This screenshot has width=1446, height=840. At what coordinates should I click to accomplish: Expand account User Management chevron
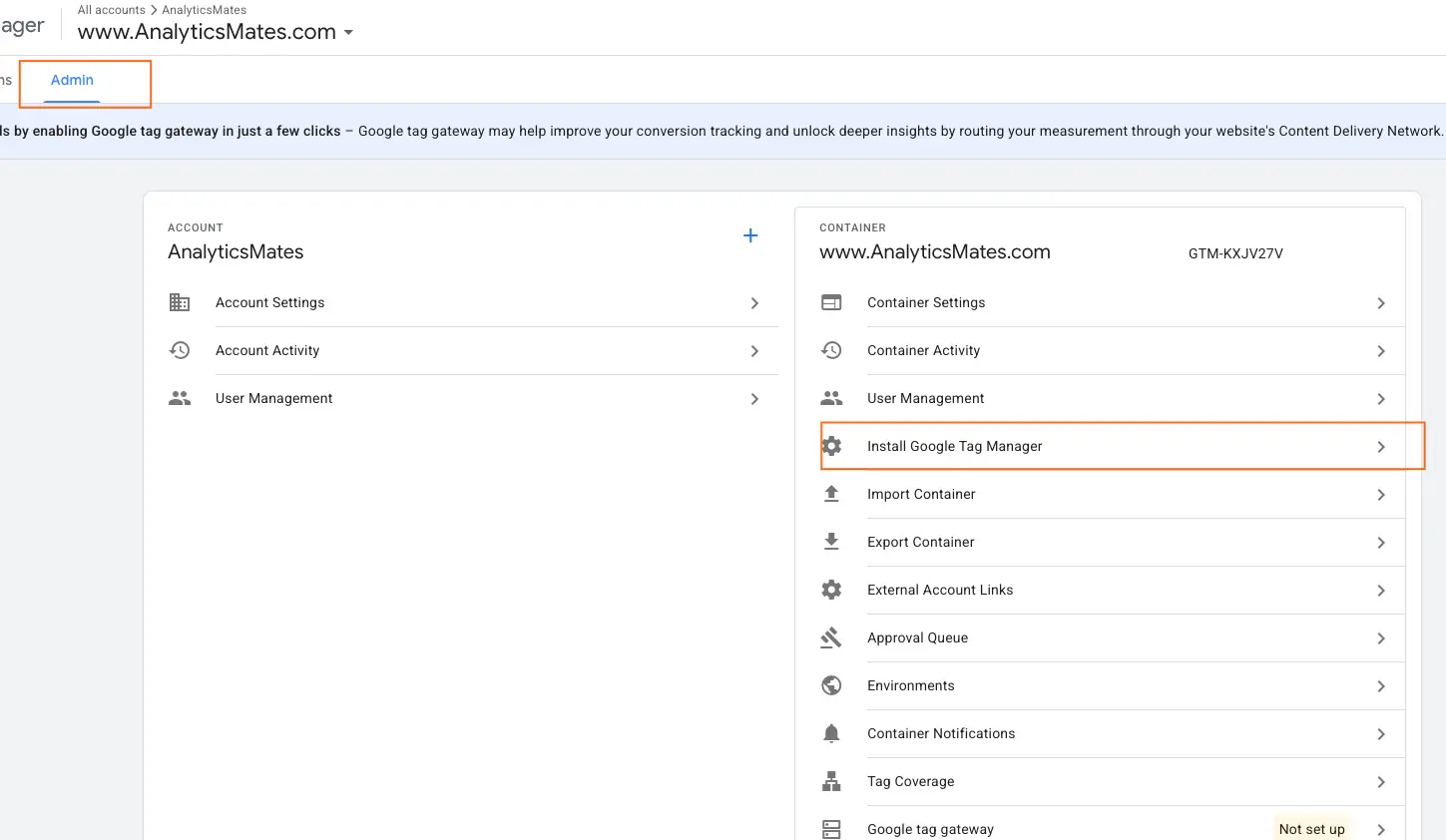[x=754, y=399]
